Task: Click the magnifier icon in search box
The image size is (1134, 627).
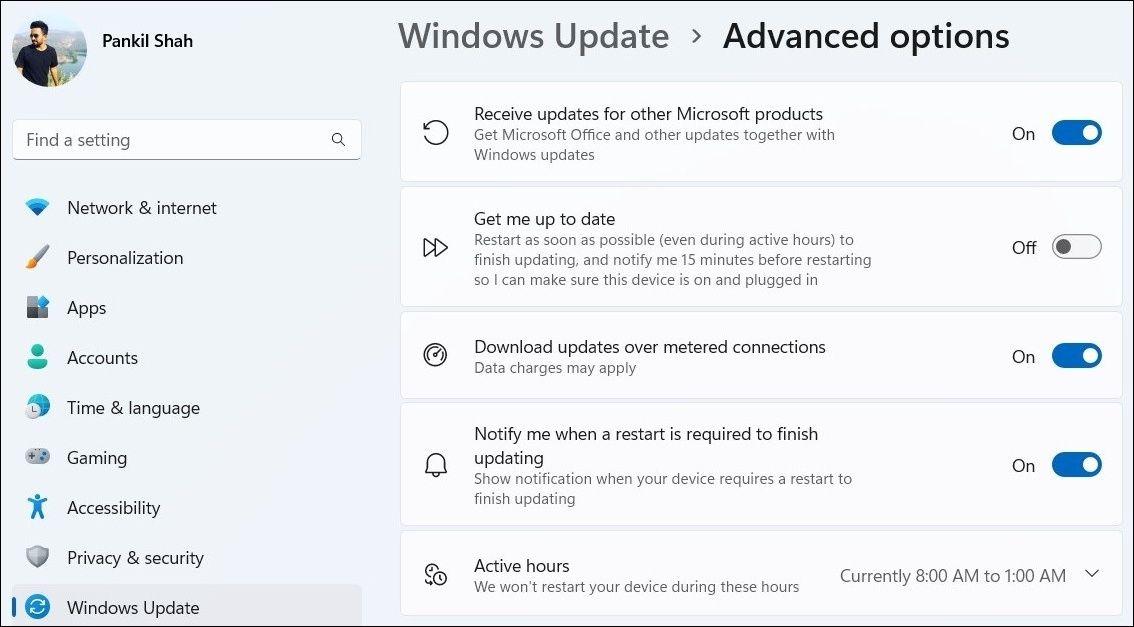Action: [x=338, y=140]
